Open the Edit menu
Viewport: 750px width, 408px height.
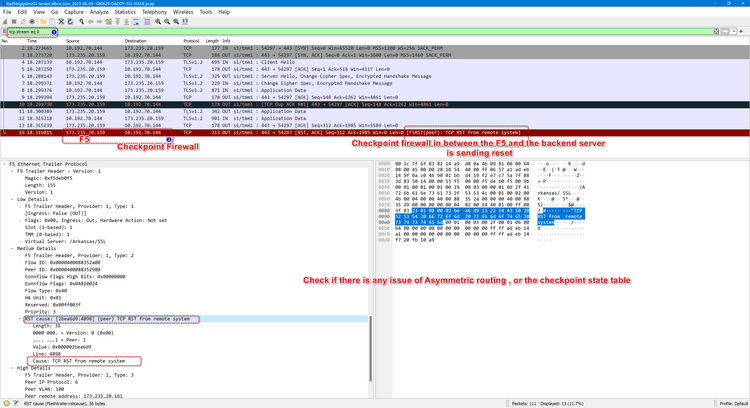point(22,12)
